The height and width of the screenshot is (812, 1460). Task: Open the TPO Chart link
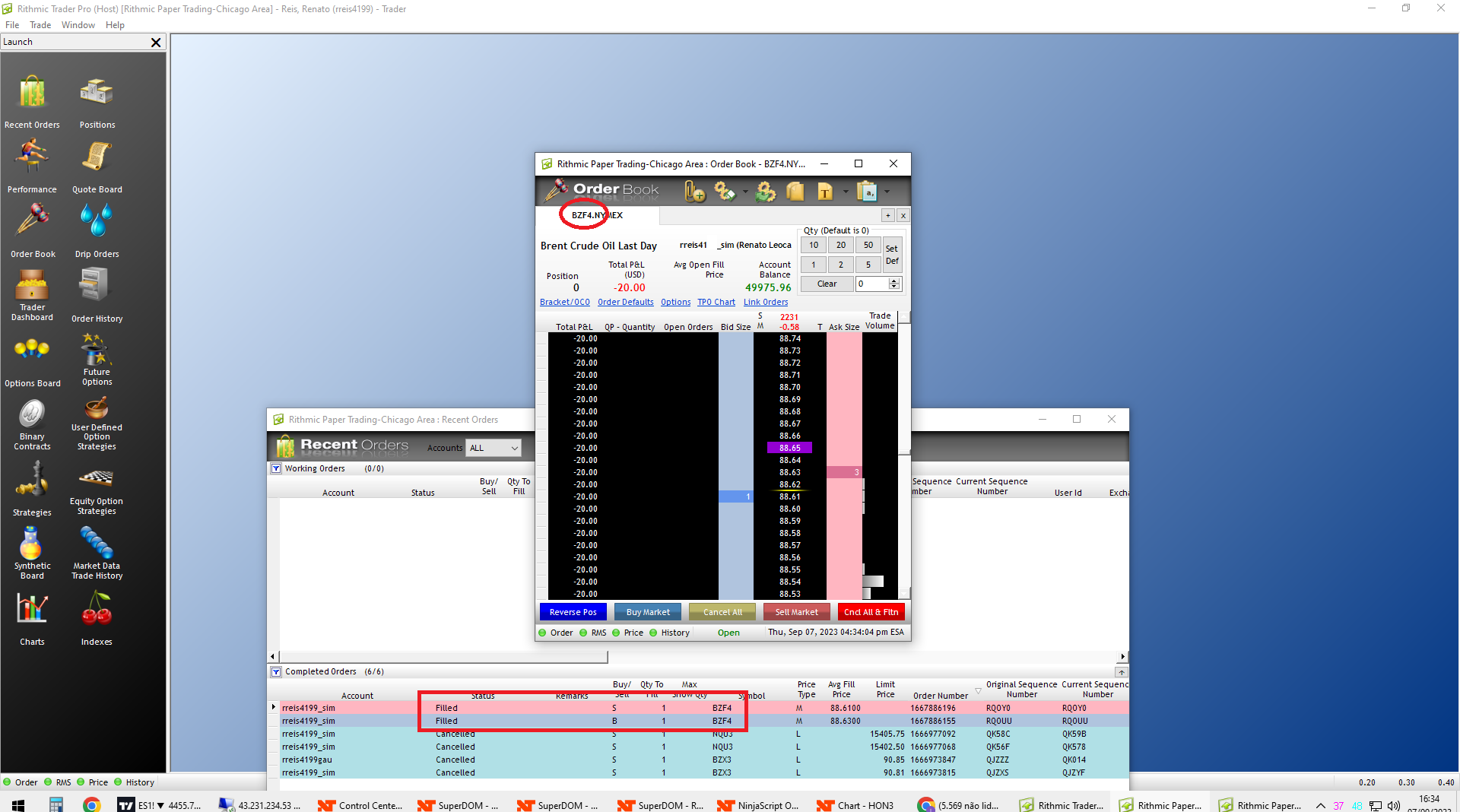click(x=716, y=302)
